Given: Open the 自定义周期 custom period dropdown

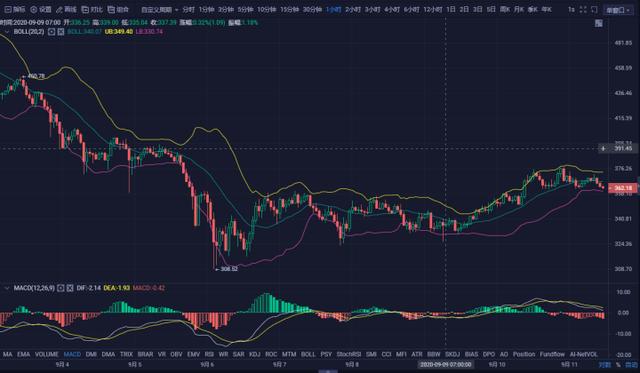Looking at the screenshot, I should coord(160,9).
